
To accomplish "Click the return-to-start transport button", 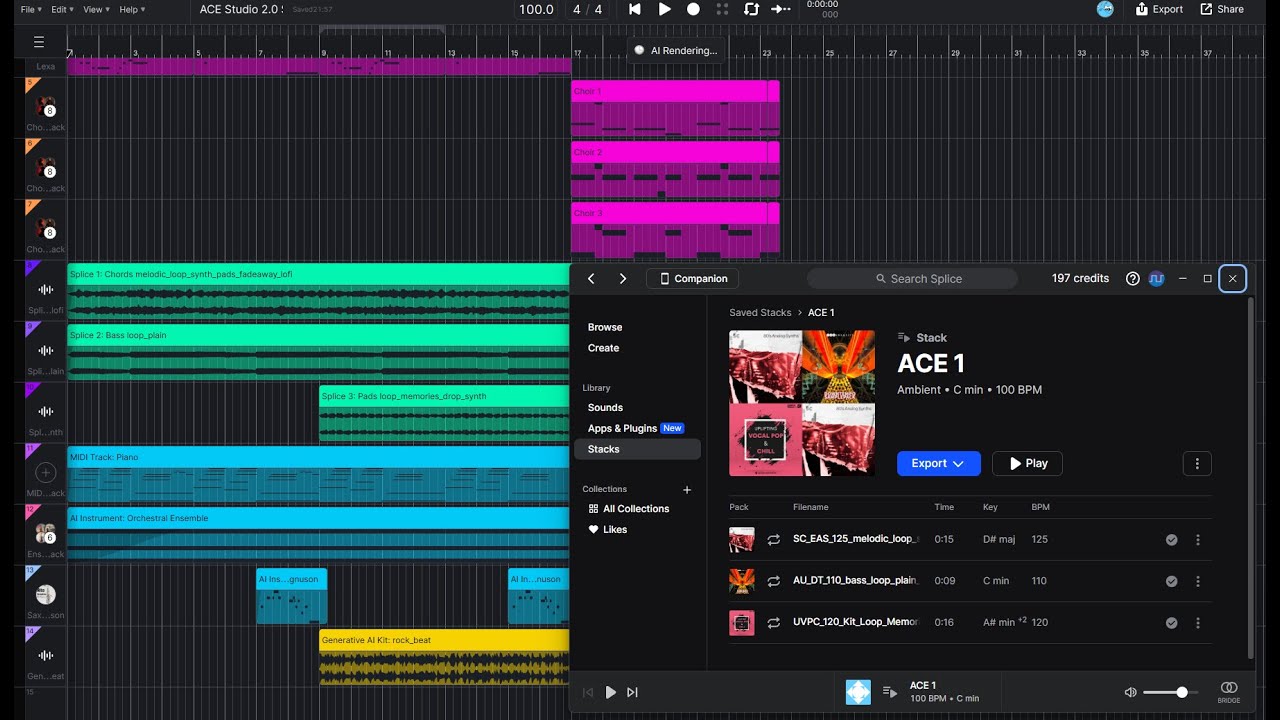I will (634, 9).
